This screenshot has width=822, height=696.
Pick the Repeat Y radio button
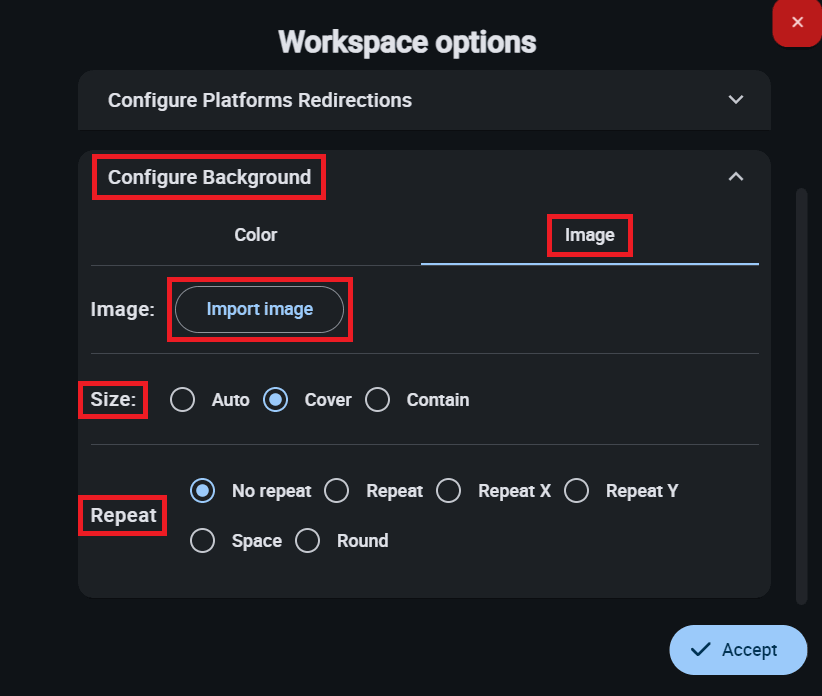576,491
